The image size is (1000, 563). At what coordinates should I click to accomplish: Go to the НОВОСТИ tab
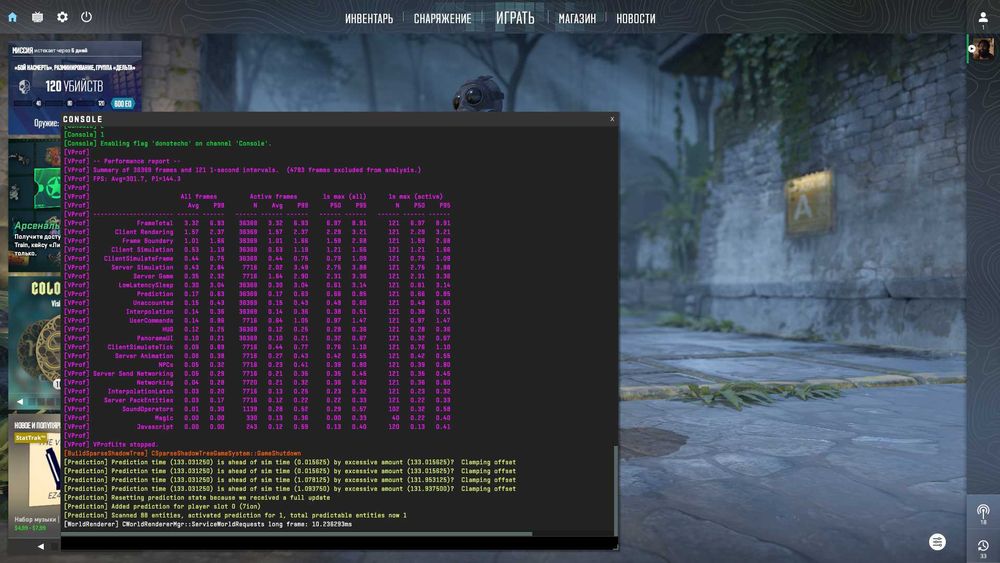coord(635,18)
